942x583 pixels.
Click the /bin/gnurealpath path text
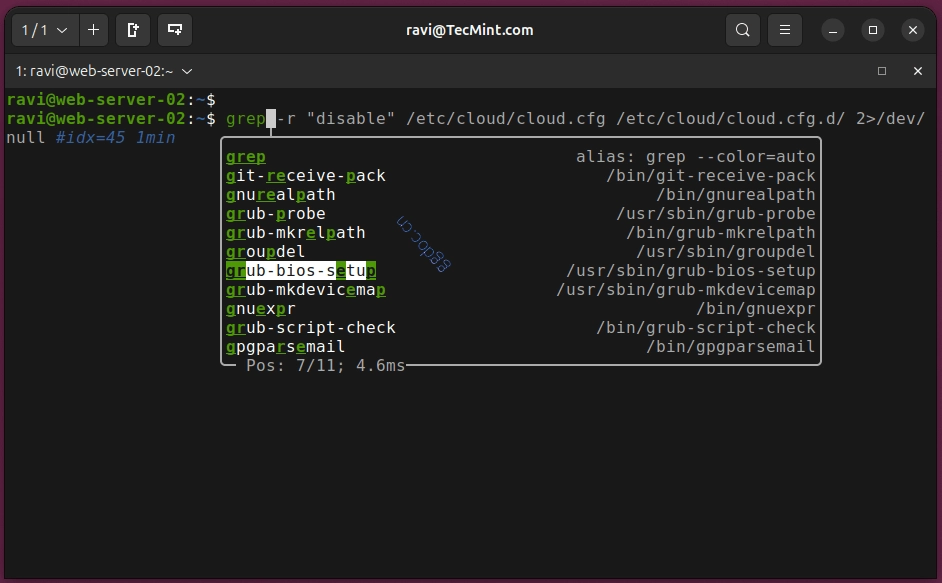click(x=735, y=195)
